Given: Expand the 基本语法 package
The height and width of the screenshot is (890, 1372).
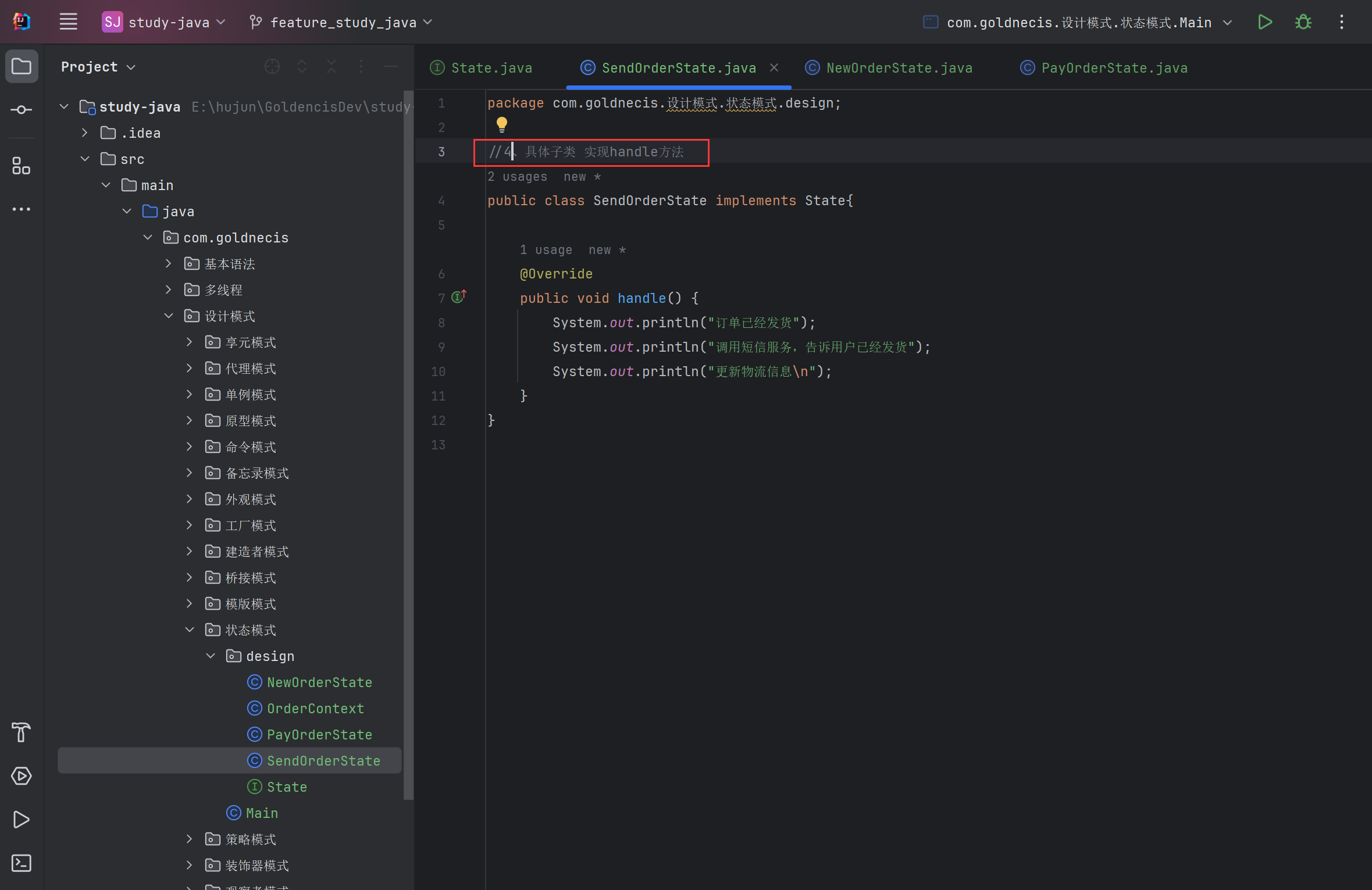Looking at the screenshot, I should coord(169,264).
